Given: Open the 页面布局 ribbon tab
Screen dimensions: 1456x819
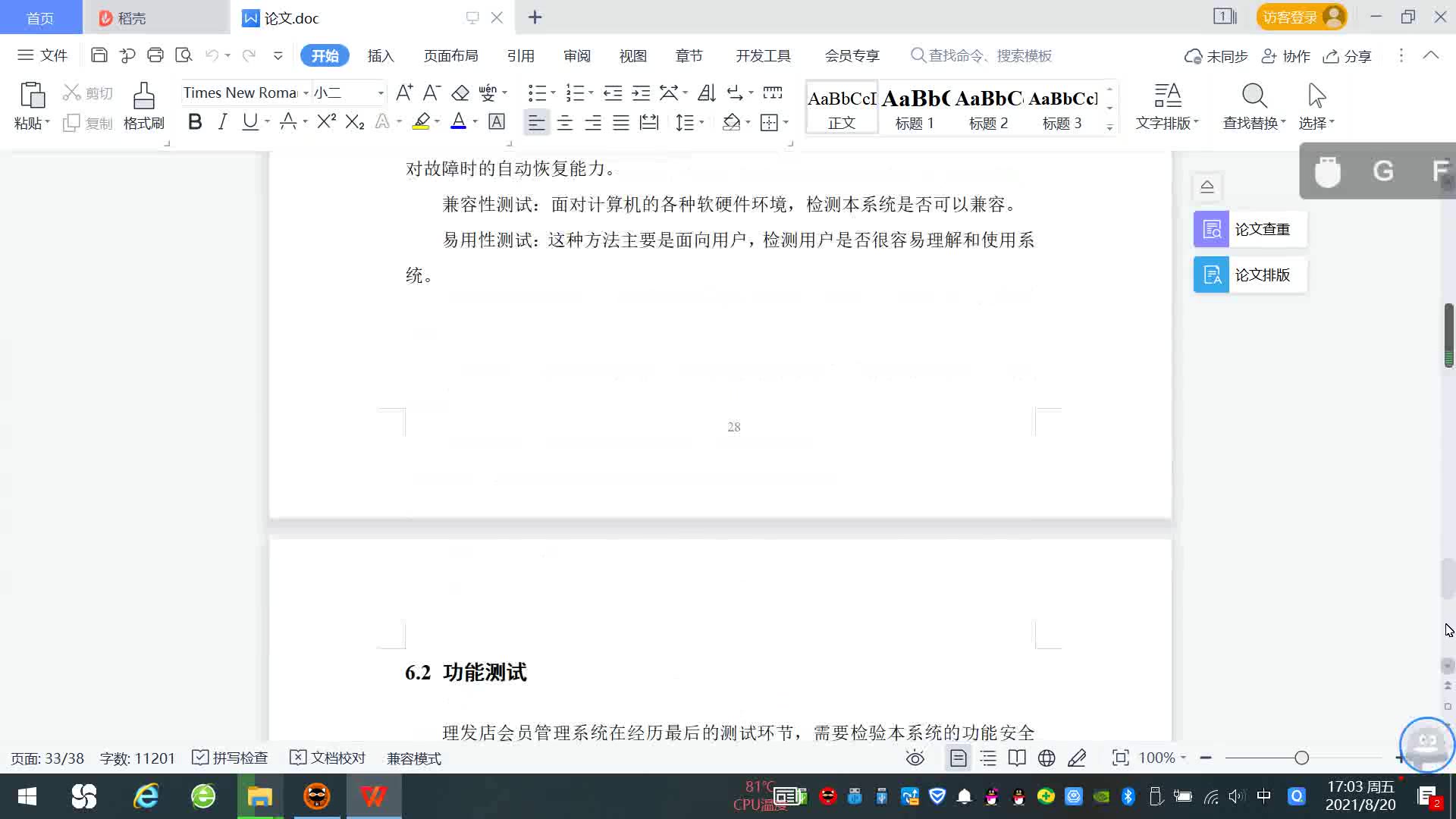Looking at the screenshot, I should (450, 56).
